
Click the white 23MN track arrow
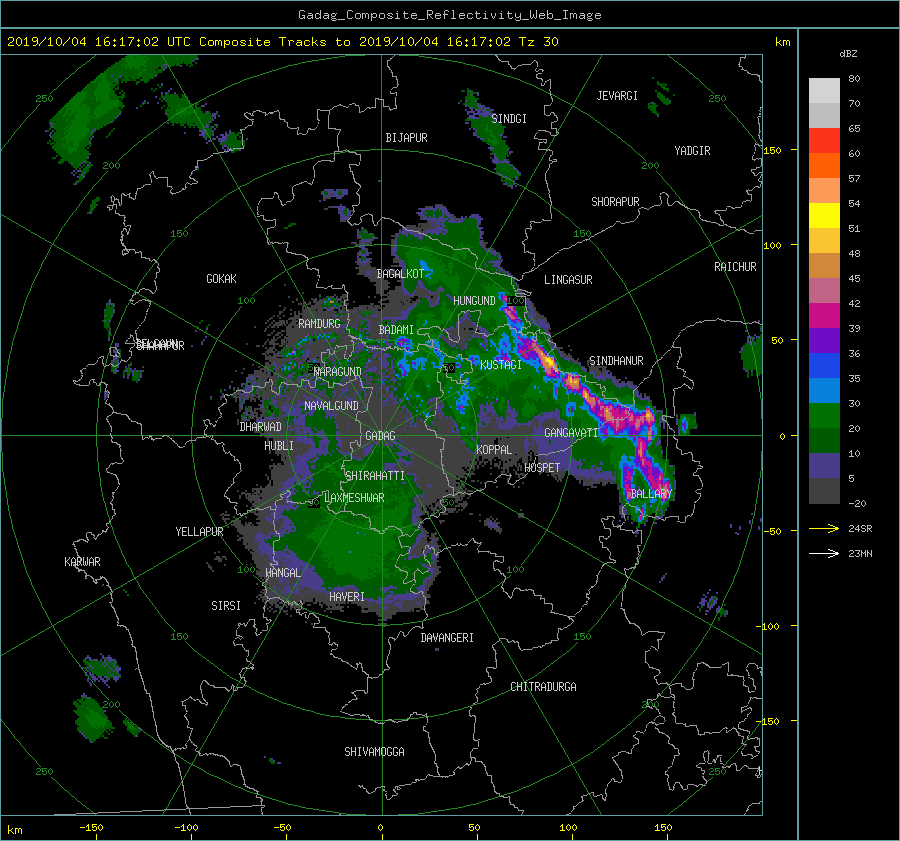pos(824,554)
